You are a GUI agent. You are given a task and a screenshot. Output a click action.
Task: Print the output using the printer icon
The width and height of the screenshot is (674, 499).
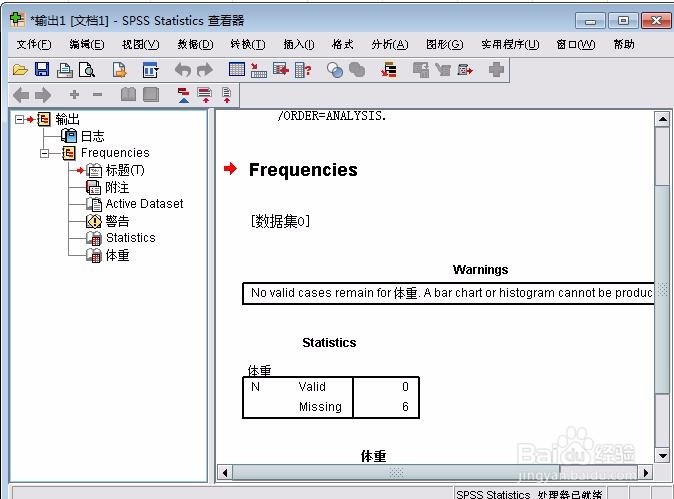[x=64, y=70]
